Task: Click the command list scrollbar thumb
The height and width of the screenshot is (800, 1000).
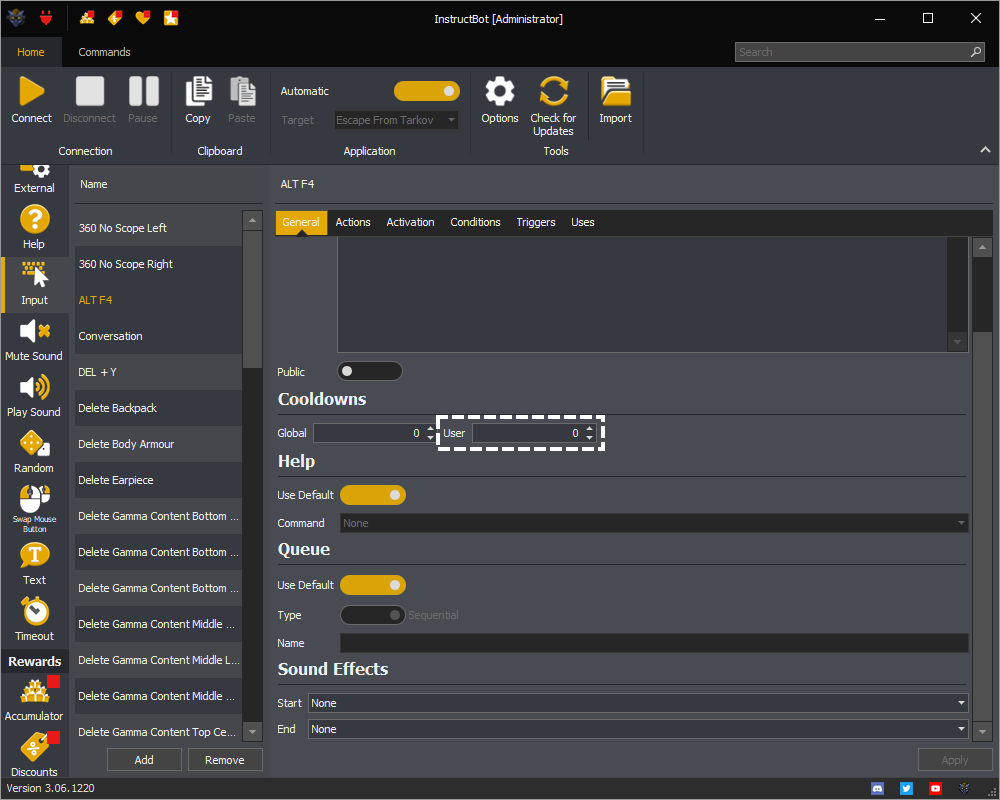Action: (x=253, y=299)
